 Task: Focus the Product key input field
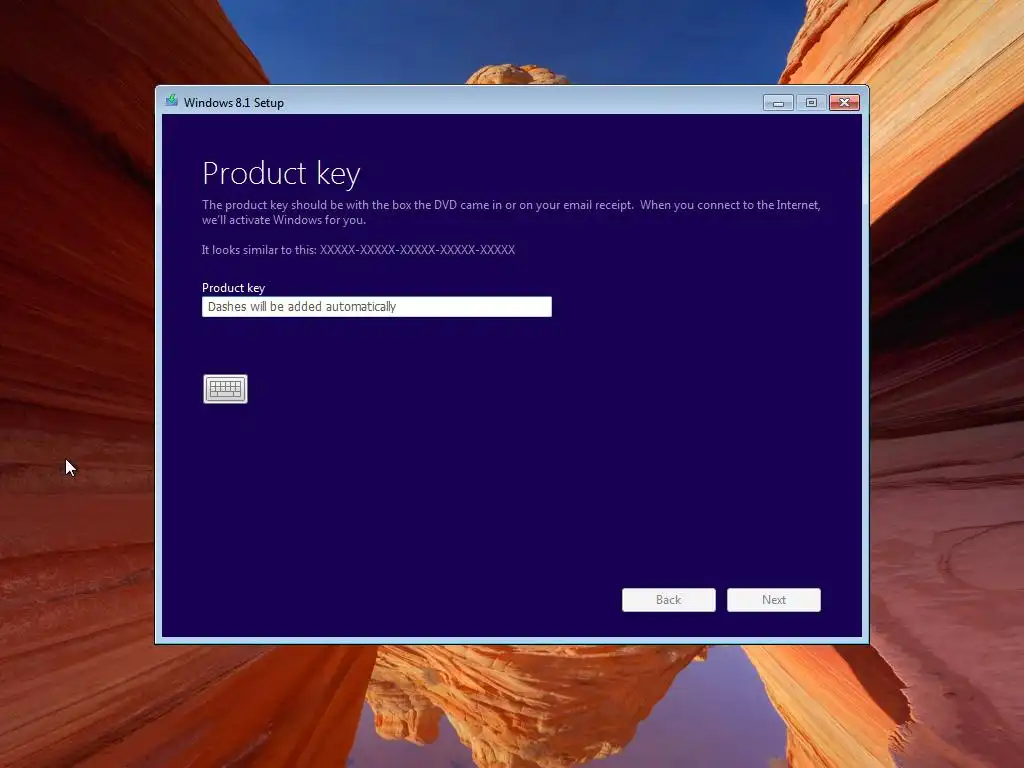(x=377, y=307)
